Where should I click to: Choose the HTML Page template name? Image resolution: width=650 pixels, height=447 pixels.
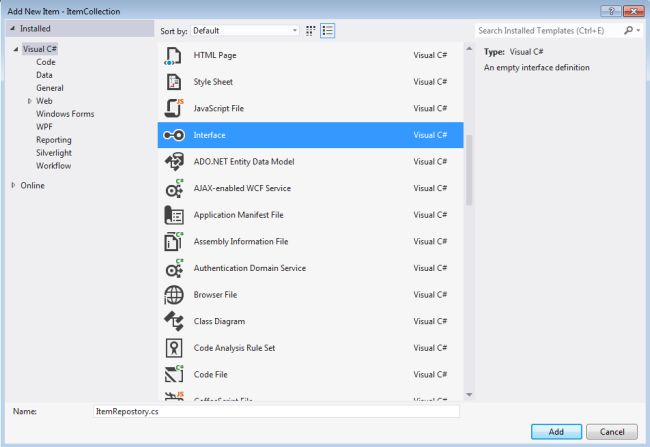click(x=215, y=56)
